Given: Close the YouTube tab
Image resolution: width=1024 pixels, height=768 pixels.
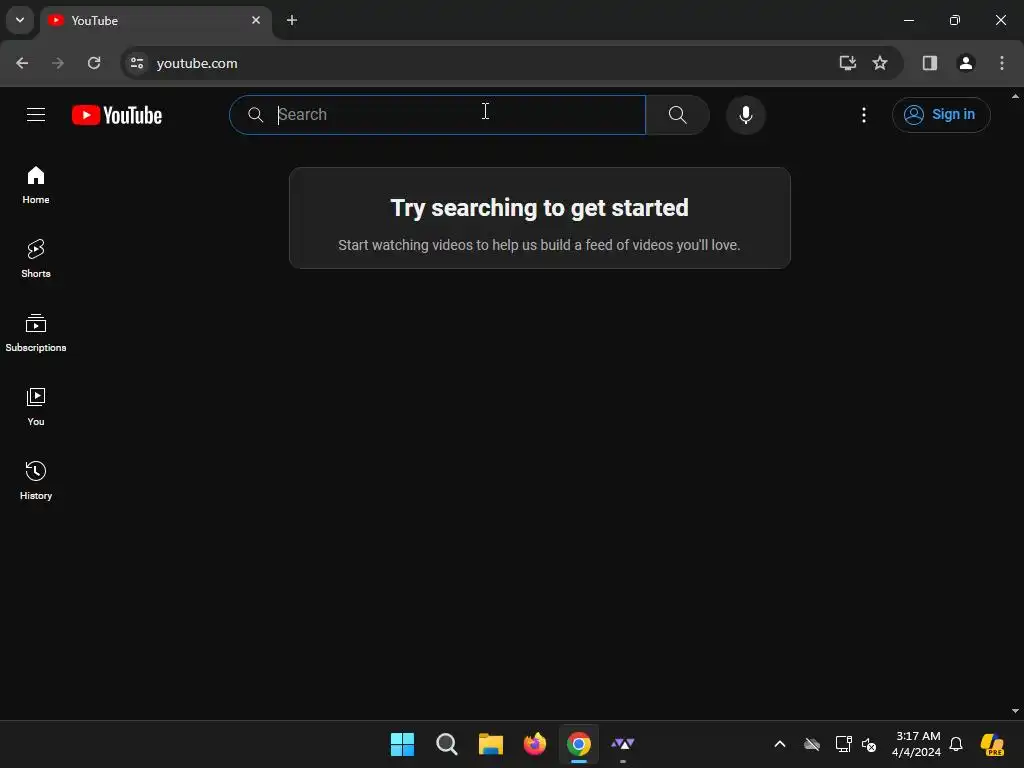Looking at the screenshot, I should coord(256,20).
